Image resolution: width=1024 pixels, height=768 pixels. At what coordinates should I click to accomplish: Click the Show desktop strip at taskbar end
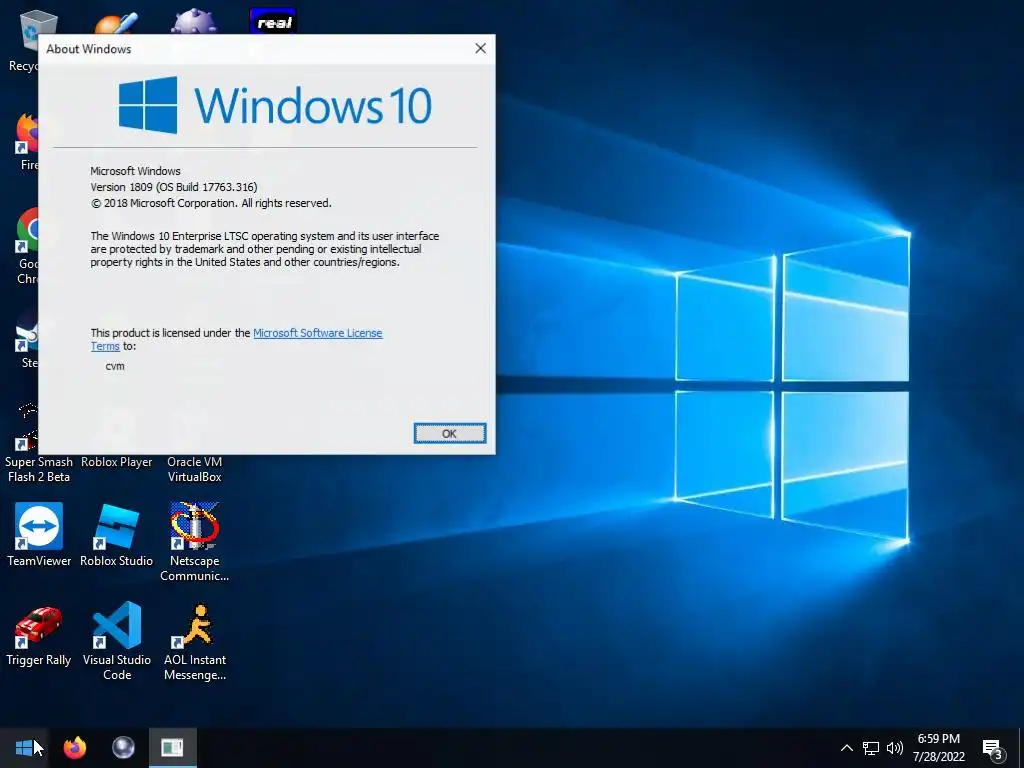coord(1021,748)
